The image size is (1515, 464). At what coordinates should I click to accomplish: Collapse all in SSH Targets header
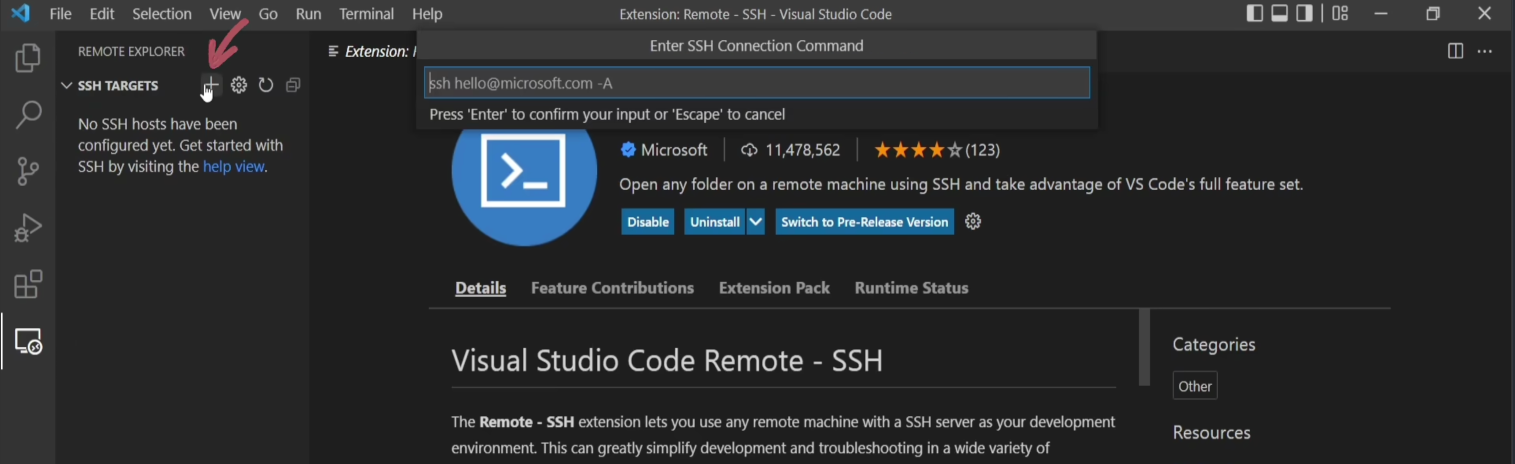point(293,85)
